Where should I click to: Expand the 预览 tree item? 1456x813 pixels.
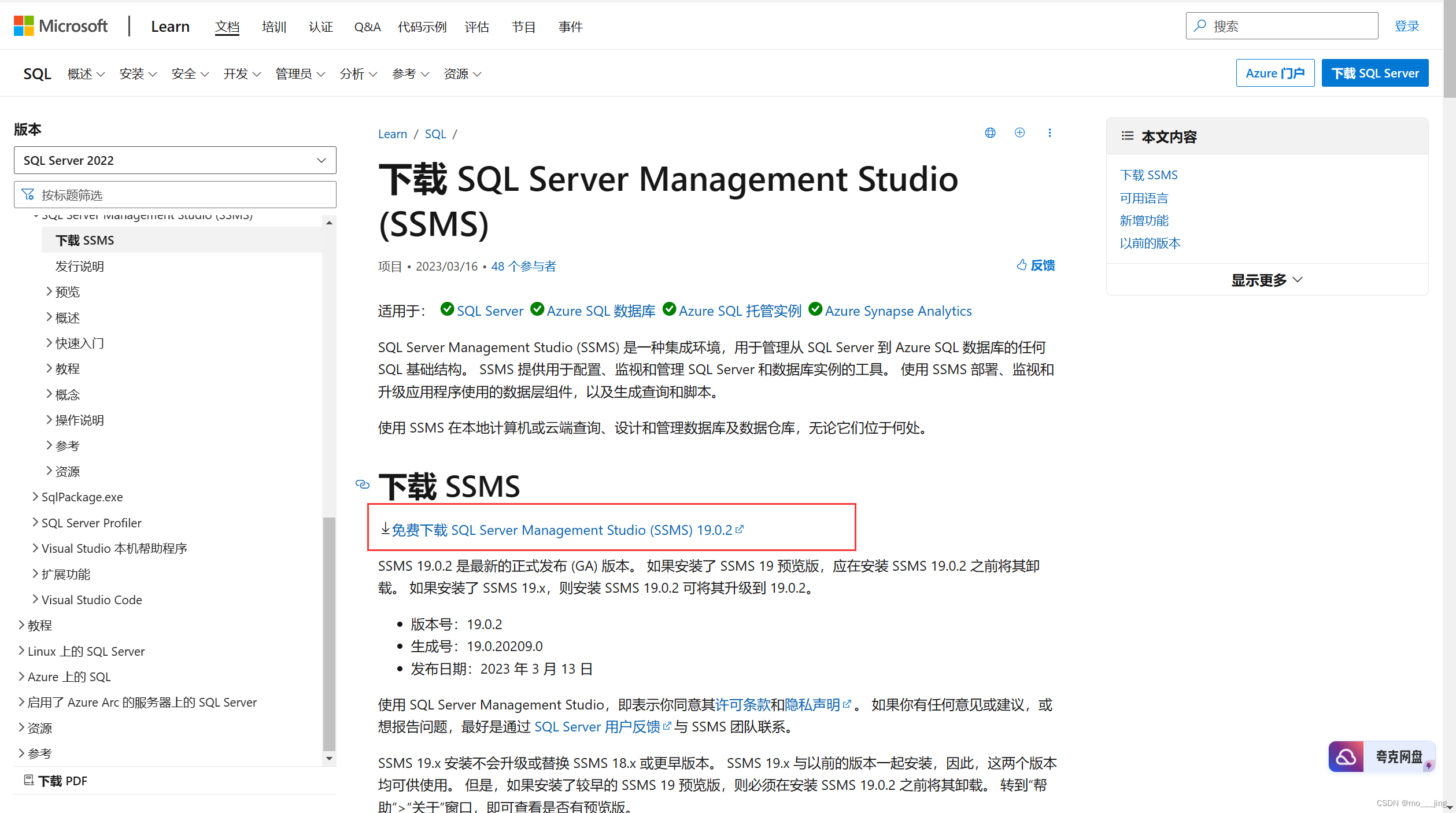pyautogui.click(x=49, y=291)
